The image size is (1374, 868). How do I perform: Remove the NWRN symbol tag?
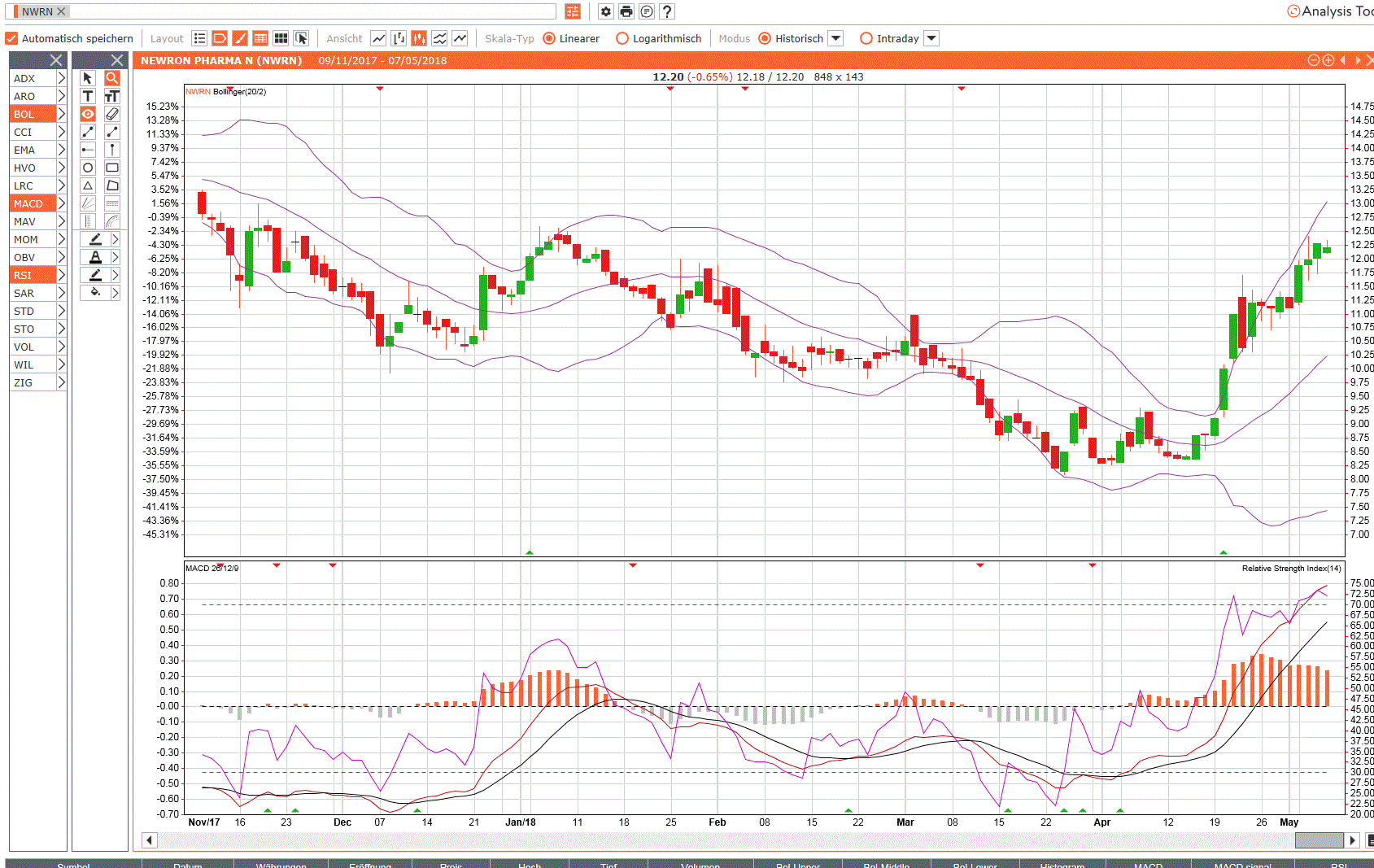point(61,11)
